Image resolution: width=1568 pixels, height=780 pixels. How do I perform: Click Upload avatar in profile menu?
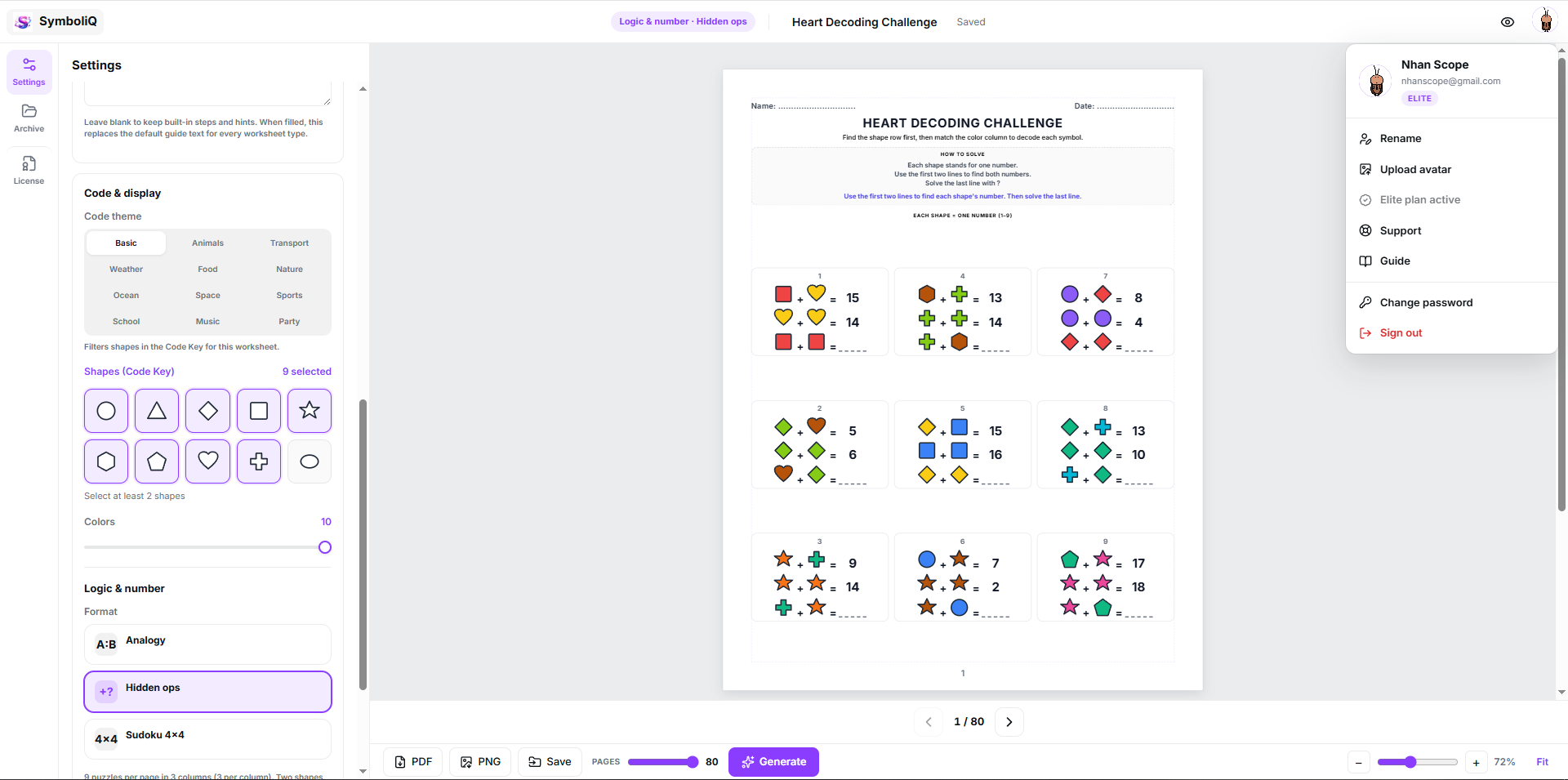pyautogui.click(x=1451, y=169)
